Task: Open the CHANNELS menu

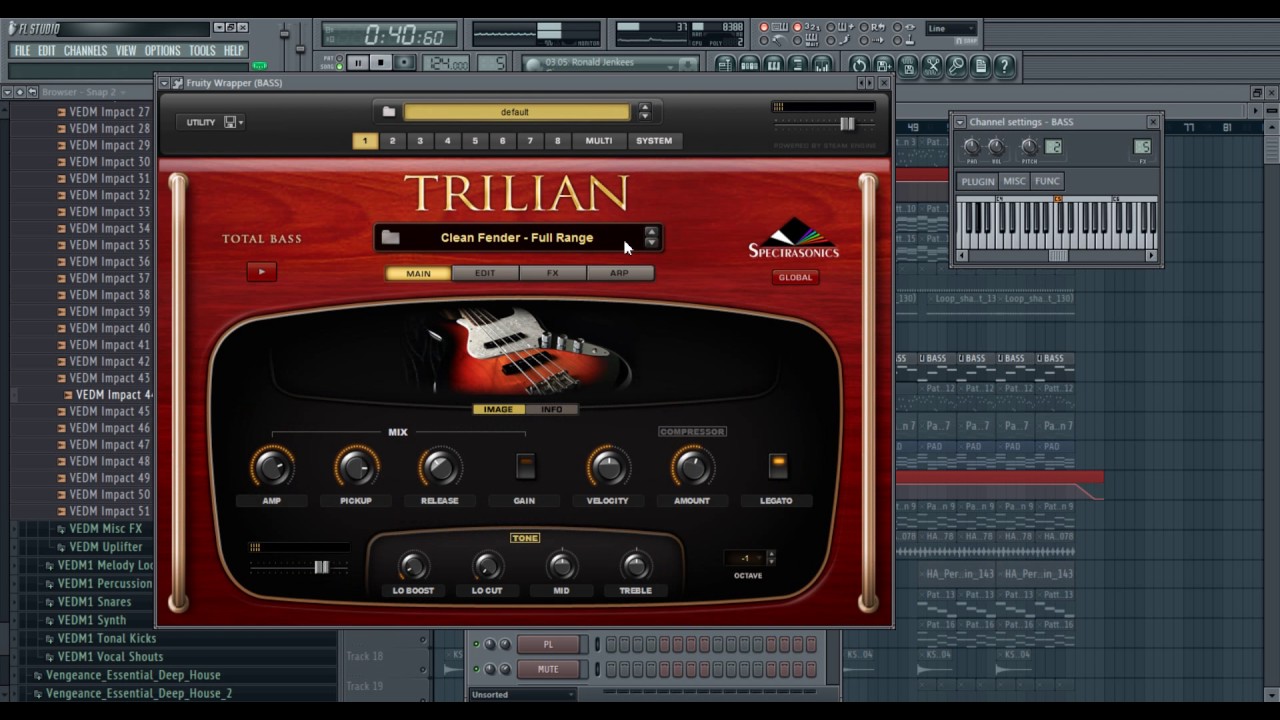Action: click(x=85, y=51)
